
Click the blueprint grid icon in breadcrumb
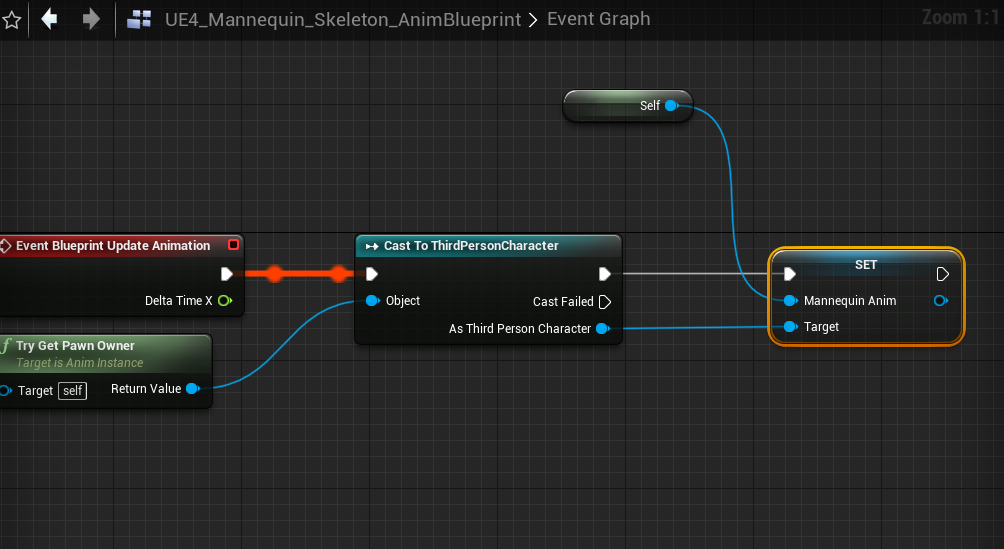pos(139,19)
